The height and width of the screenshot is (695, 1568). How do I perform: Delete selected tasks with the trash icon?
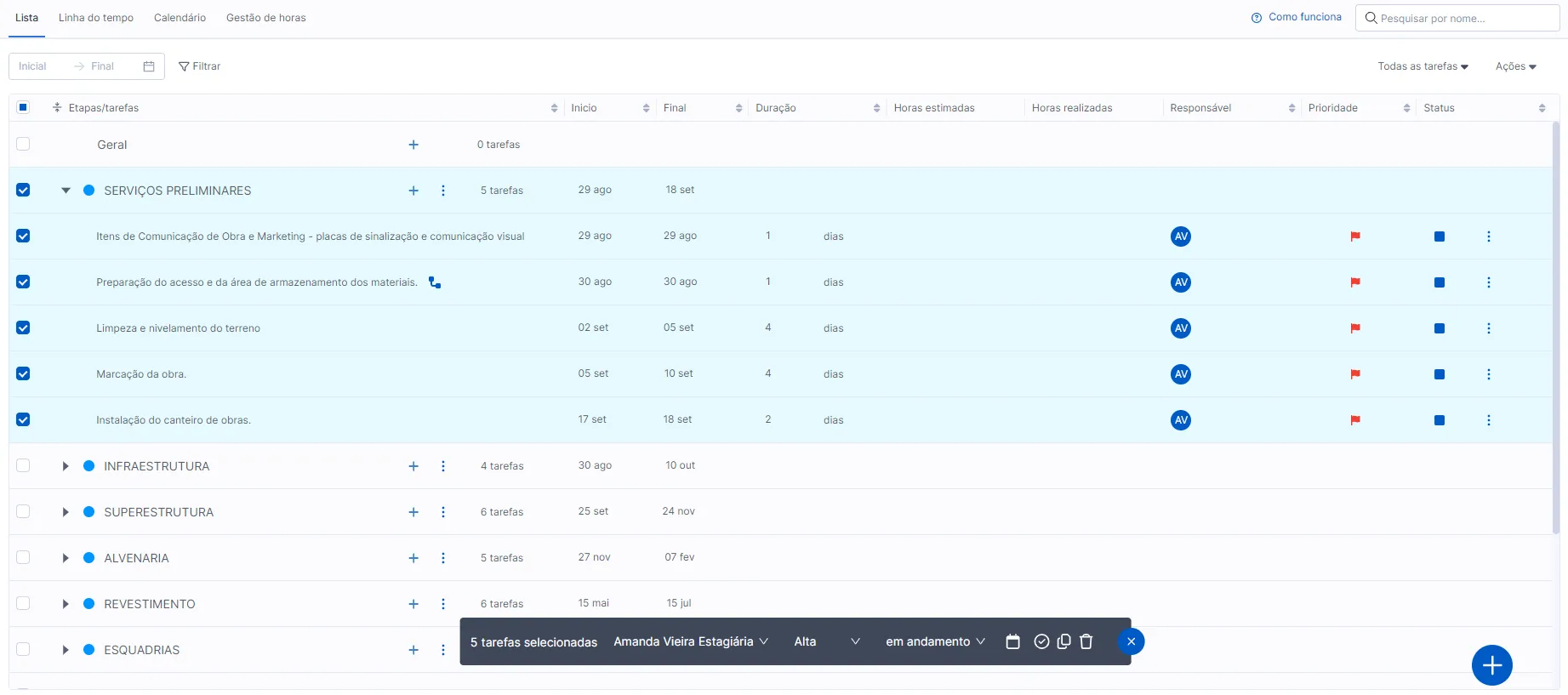pyautogui.click(x=1086, y=641)
